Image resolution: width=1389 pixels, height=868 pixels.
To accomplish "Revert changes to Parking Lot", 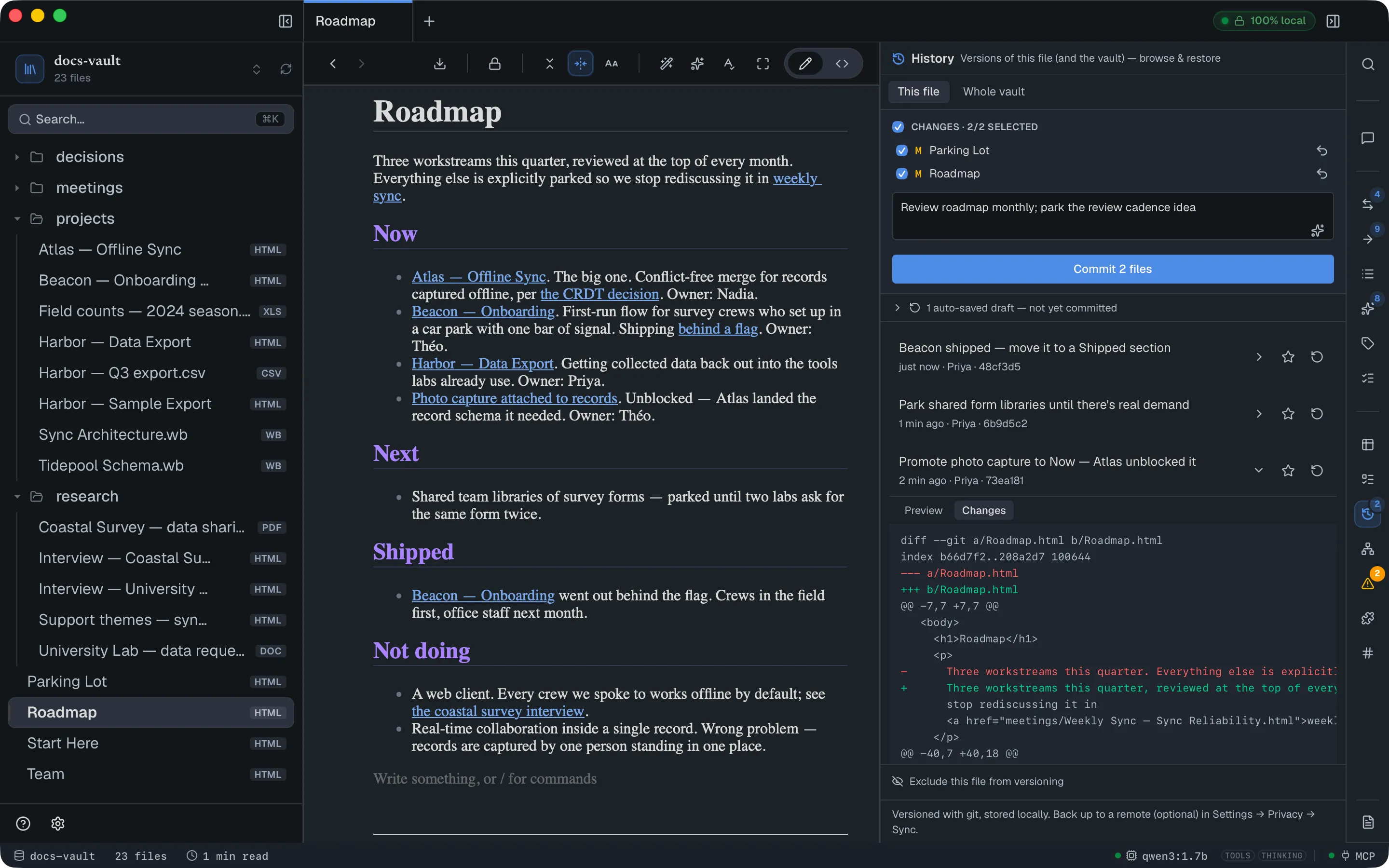I will coord(1322,150).
